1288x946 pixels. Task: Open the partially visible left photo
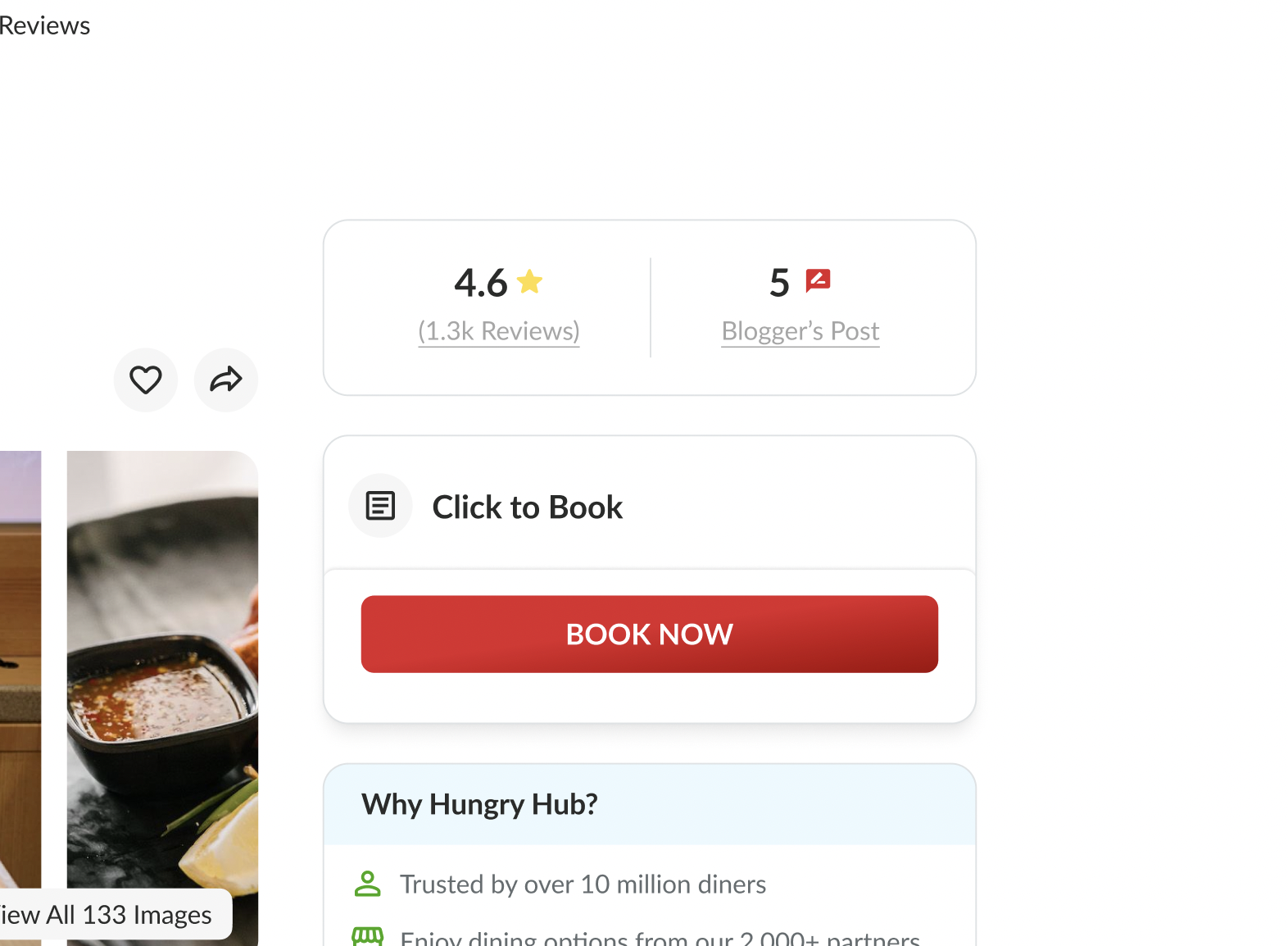(20, 656)
